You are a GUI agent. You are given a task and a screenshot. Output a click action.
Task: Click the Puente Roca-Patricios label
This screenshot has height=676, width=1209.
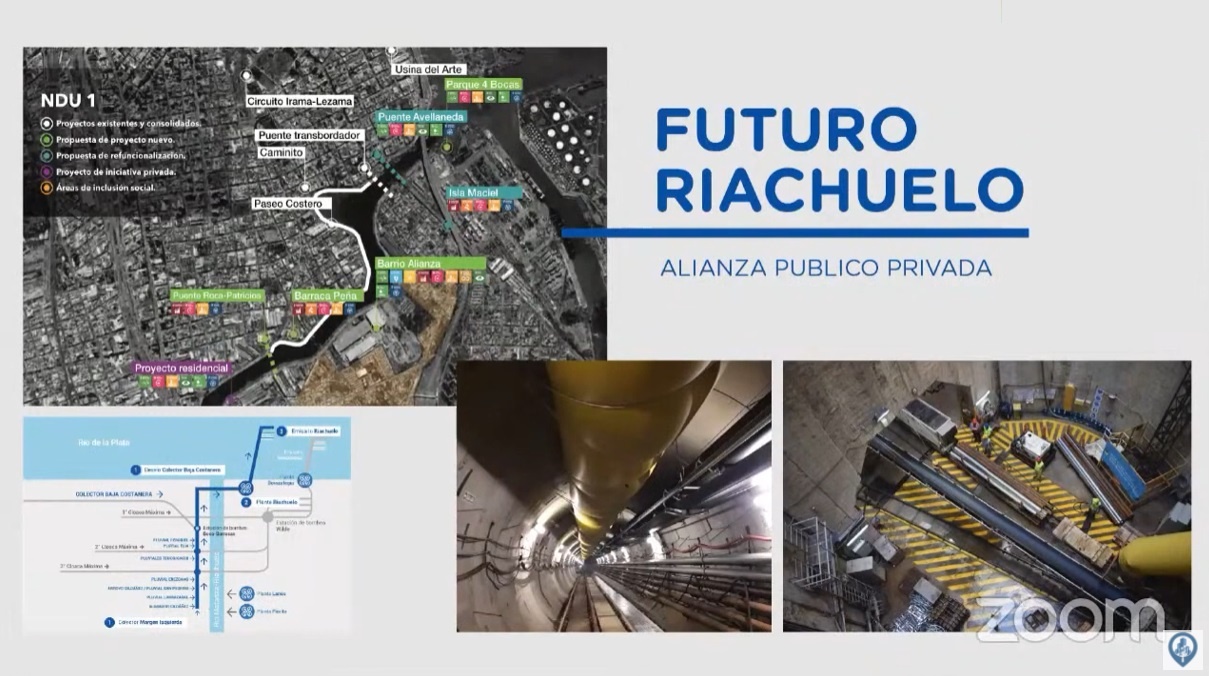(217, 296)
